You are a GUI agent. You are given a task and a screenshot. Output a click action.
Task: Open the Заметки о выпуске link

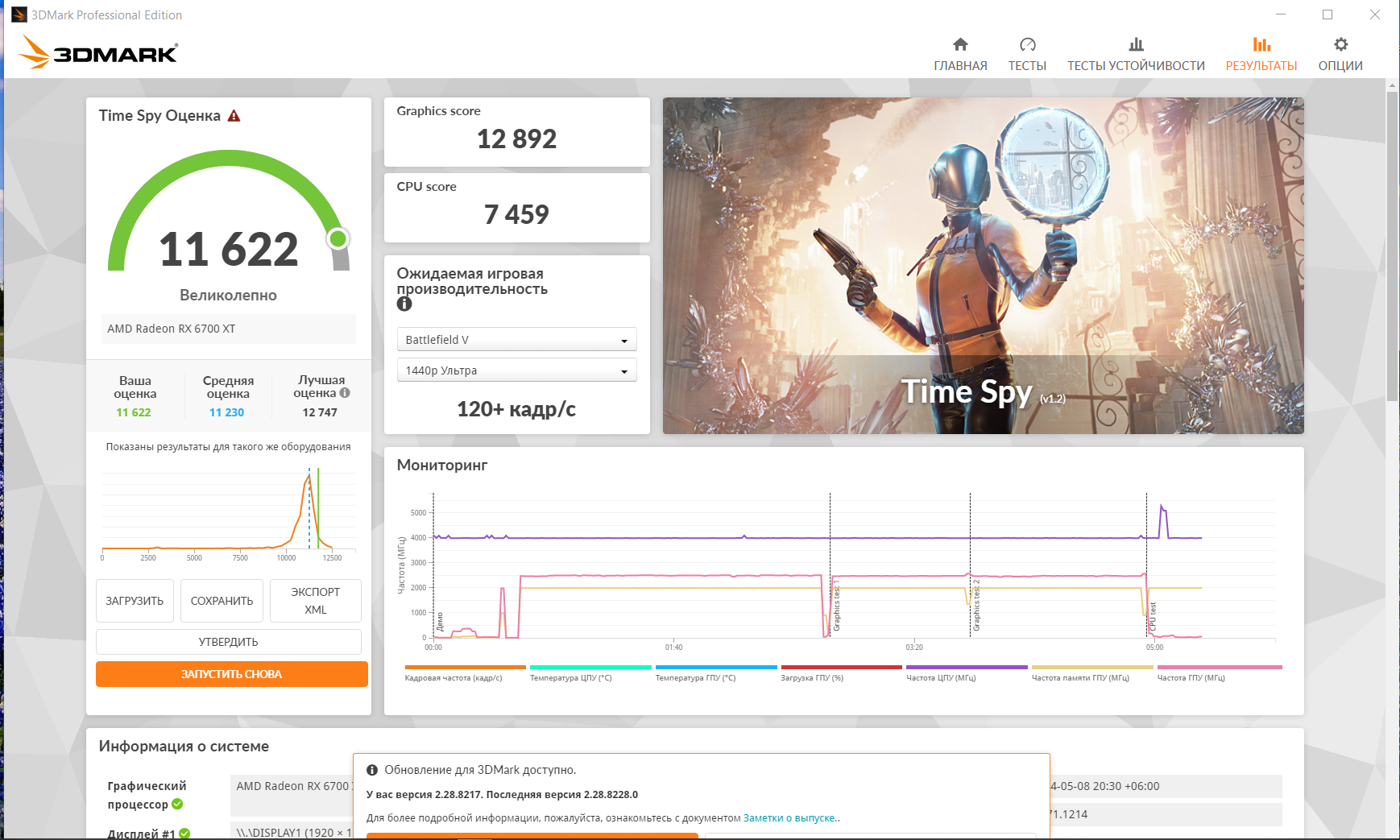(x=789, y=817)
